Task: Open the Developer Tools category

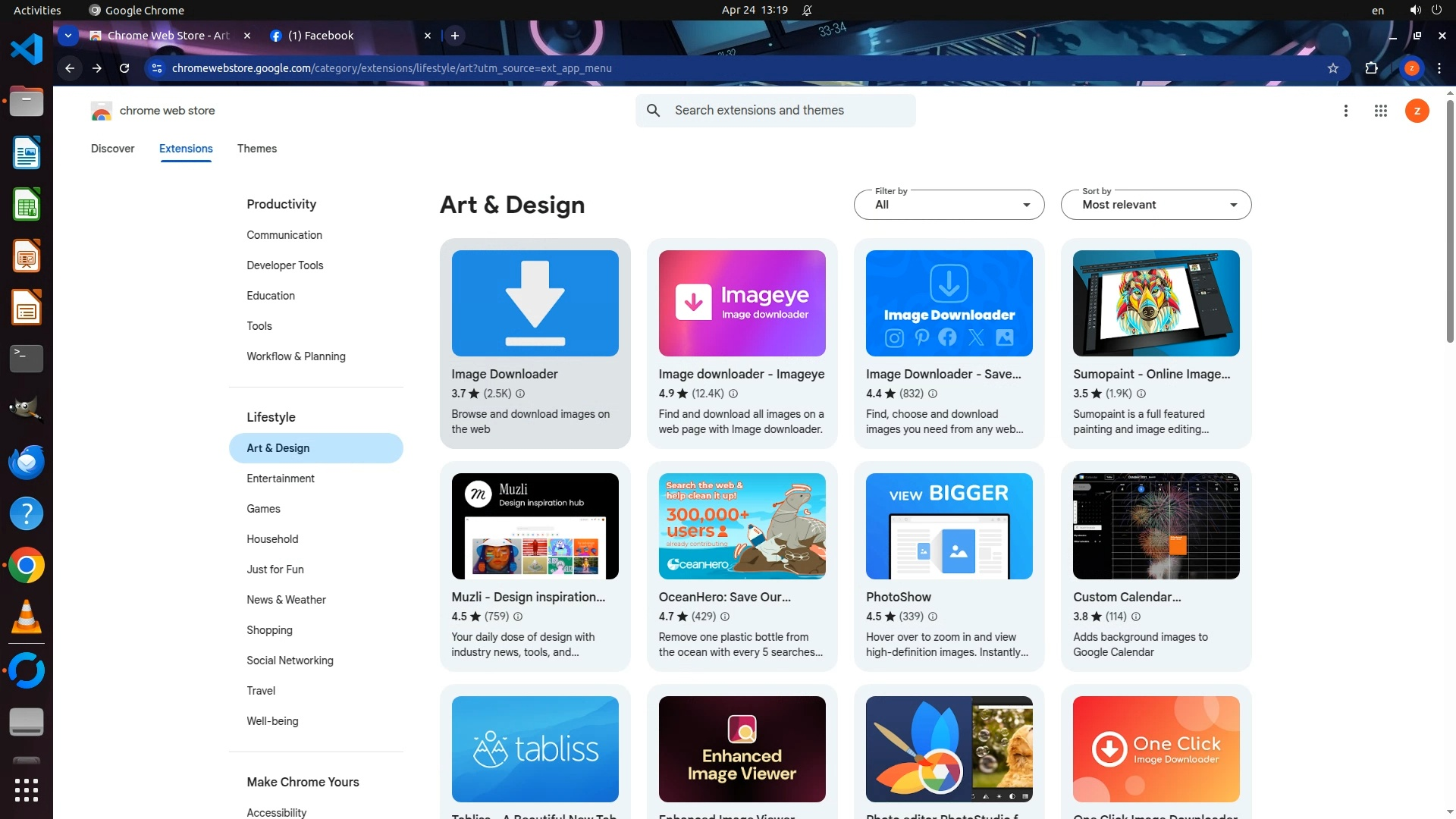Action: [x=284, y=265]
